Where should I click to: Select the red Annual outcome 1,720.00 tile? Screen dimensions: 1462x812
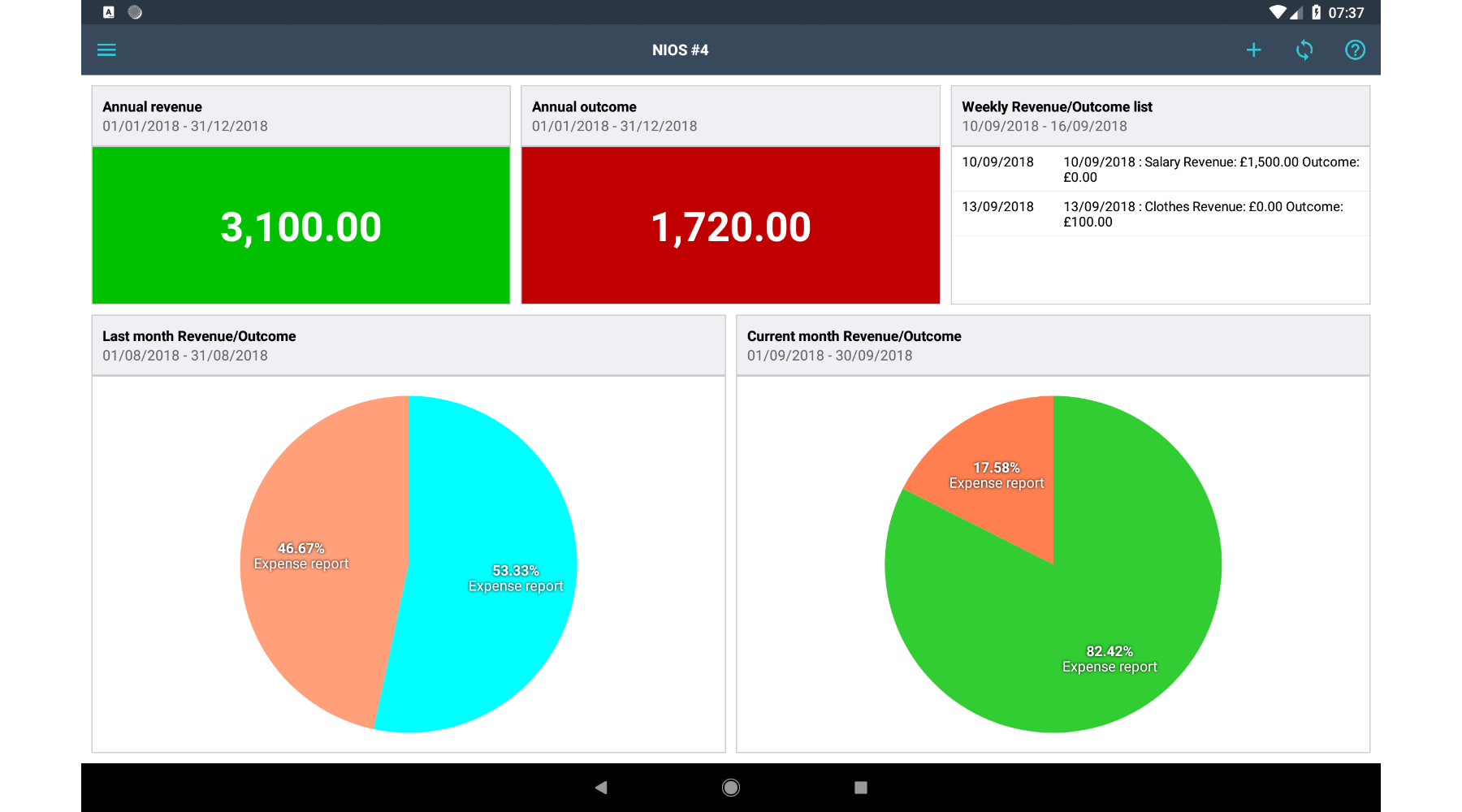click(x=730, y=226)
